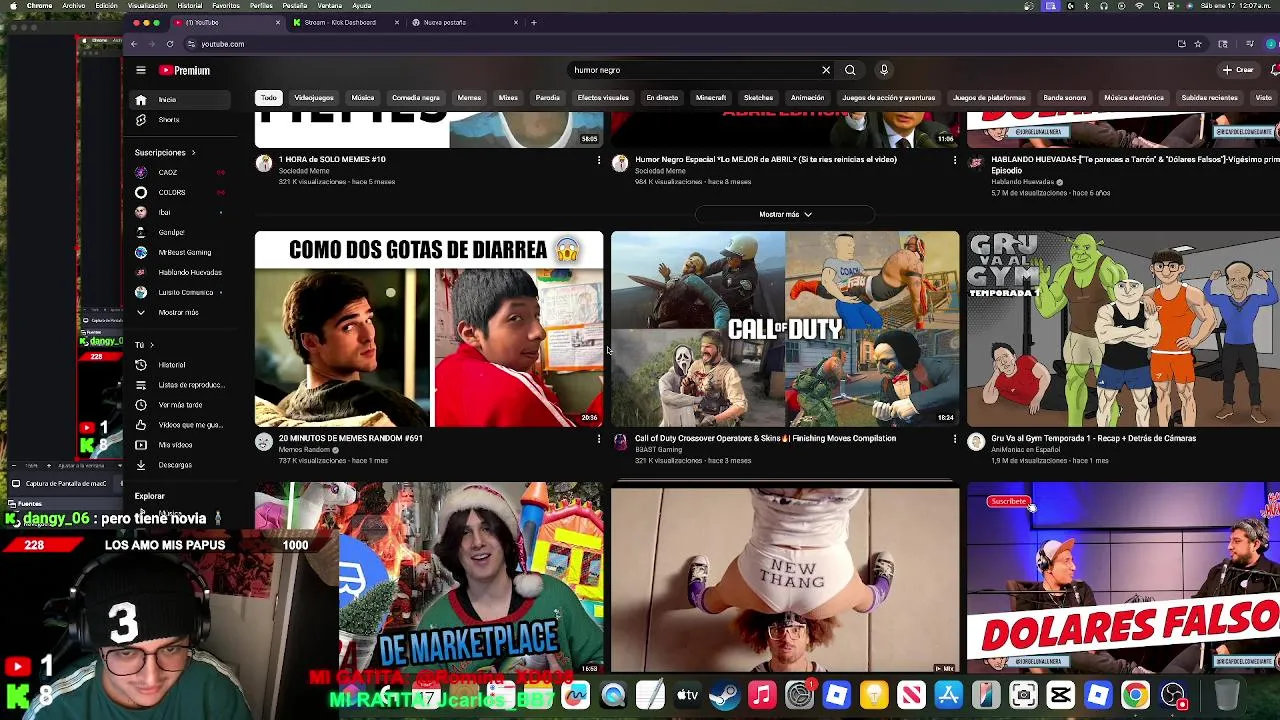
Task: Open YouTube notifications bell
Action: click(1276, 70)
